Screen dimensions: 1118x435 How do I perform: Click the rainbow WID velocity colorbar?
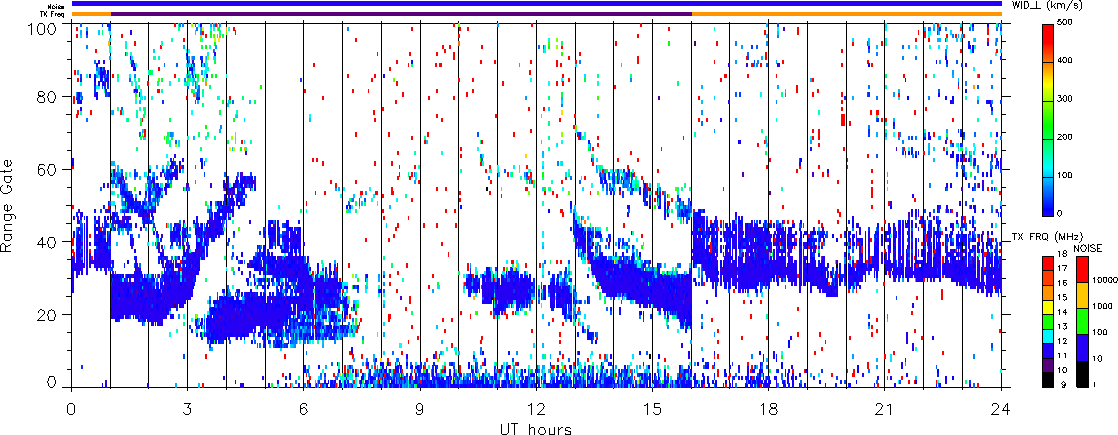pyautogui.click(x=1049, y=120)
